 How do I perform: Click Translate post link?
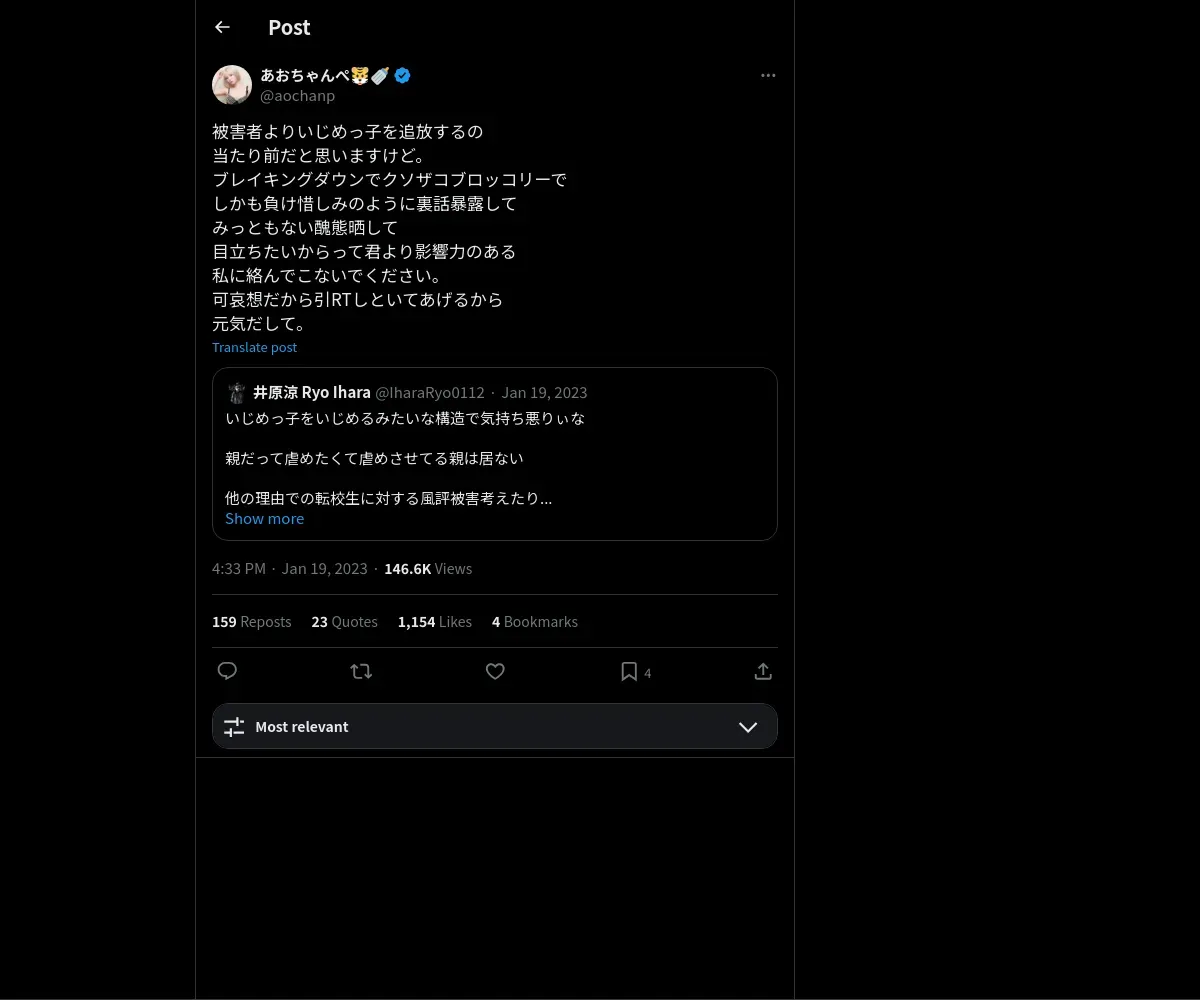(x=254, y=347)
